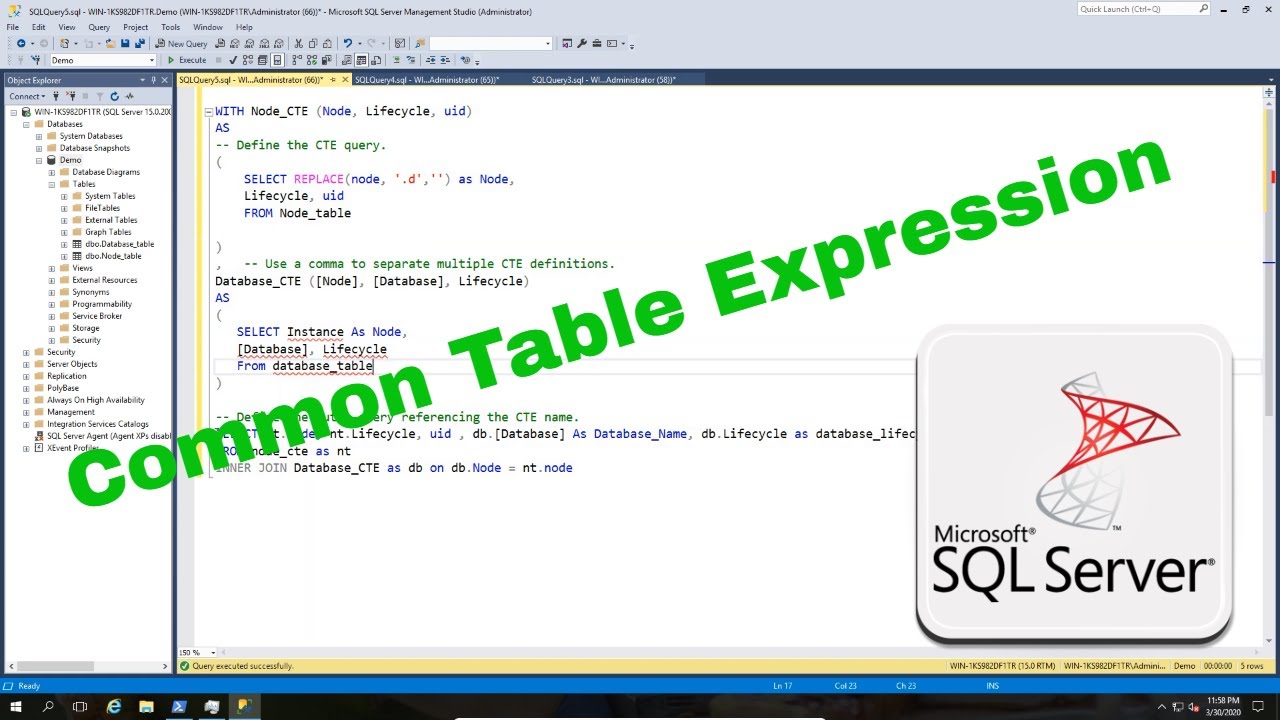Collapse the Databases tree node
The image size is (1280, 720).
point(27,124)
